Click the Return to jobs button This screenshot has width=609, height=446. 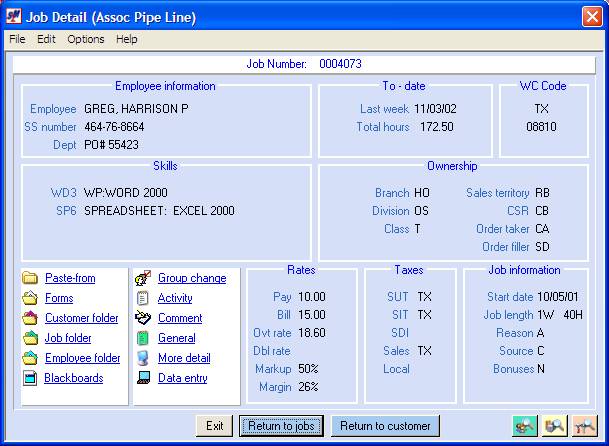(x=281, y=426)
